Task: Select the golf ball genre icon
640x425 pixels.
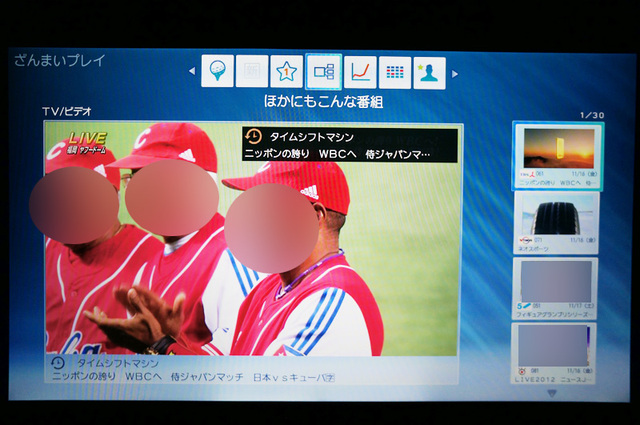Action: tap(218, 71)
